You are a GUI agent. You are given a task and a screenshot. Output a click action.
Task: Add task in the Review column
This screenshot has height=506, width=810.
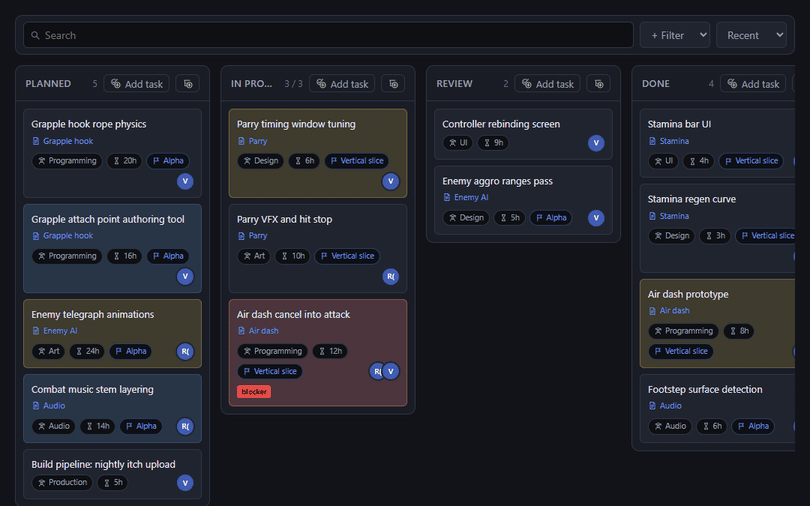pyautogui.click(x=548, y=84)
